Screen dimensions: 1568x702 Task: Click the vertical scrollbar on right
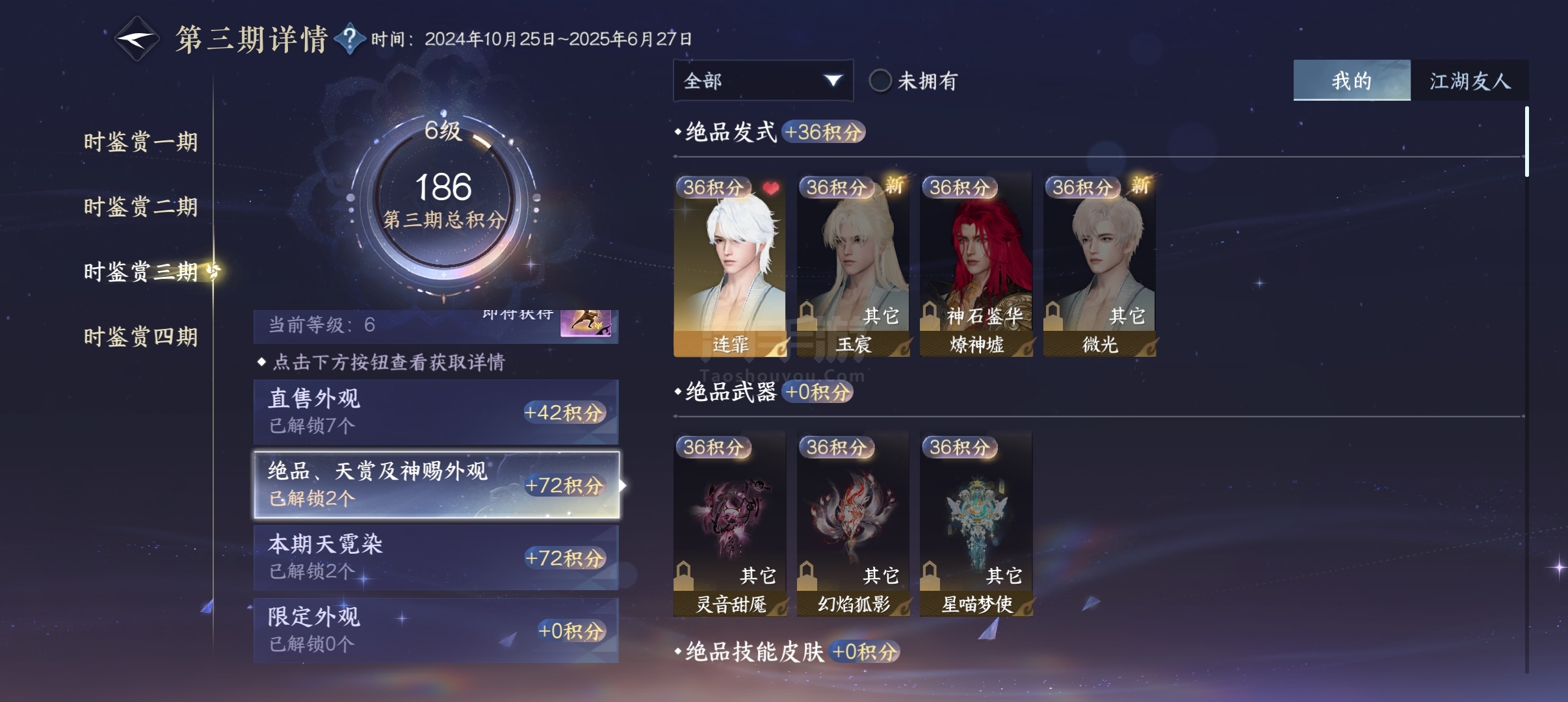(1526, 142)
